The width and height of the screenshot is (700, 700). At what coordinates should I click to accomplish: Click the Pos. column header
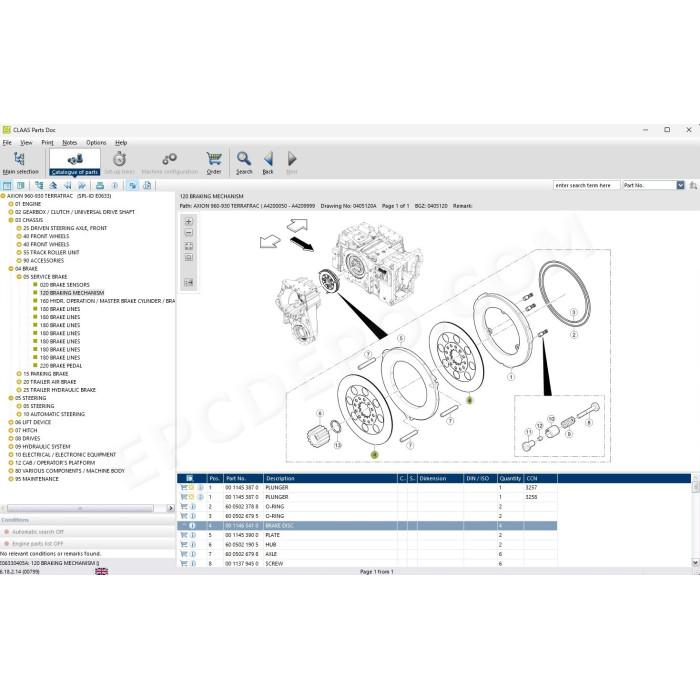(215, 479)
